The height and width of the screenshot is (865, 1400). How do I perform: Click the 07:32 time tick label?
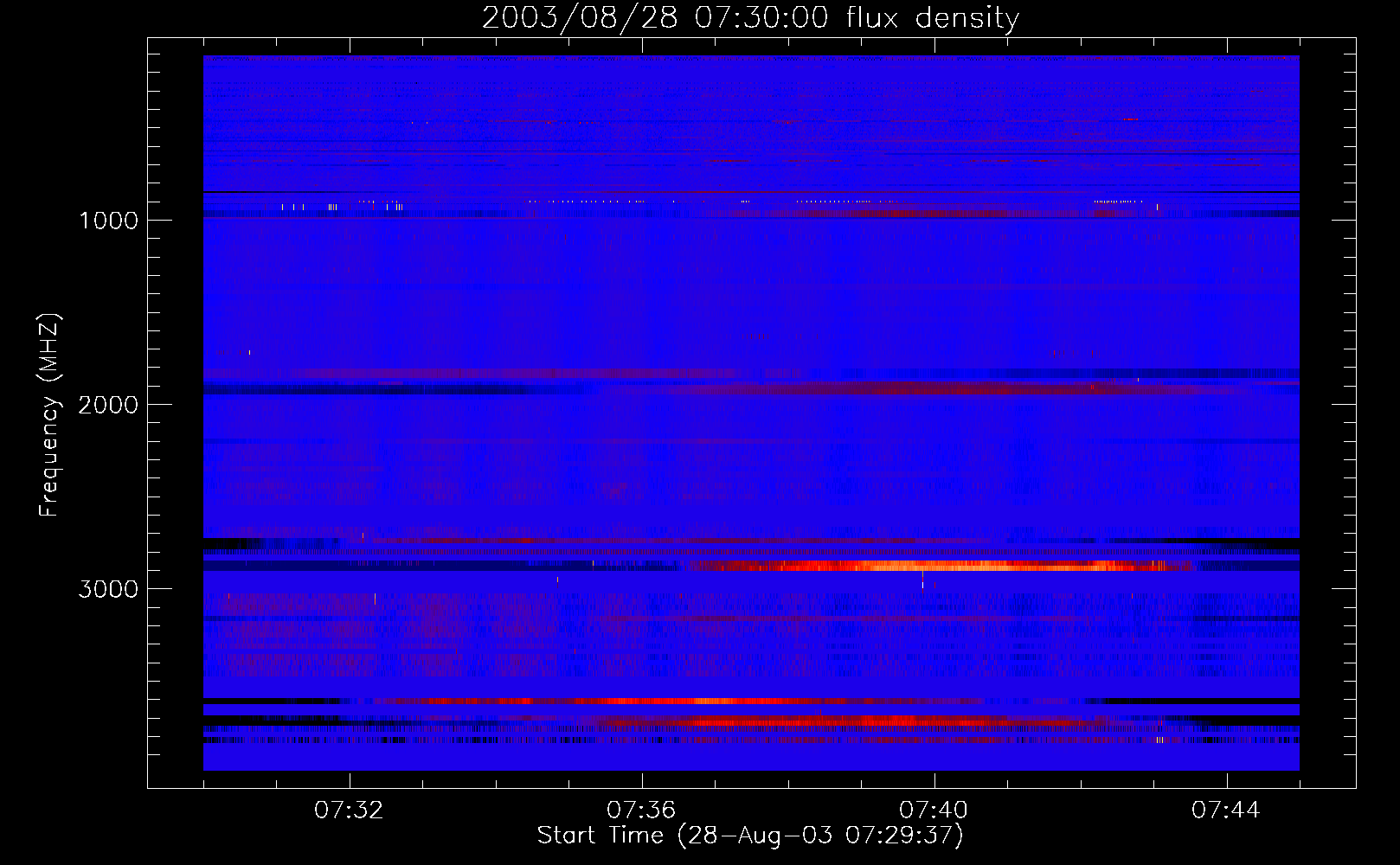pyautogui.click(x=349, y=811)
